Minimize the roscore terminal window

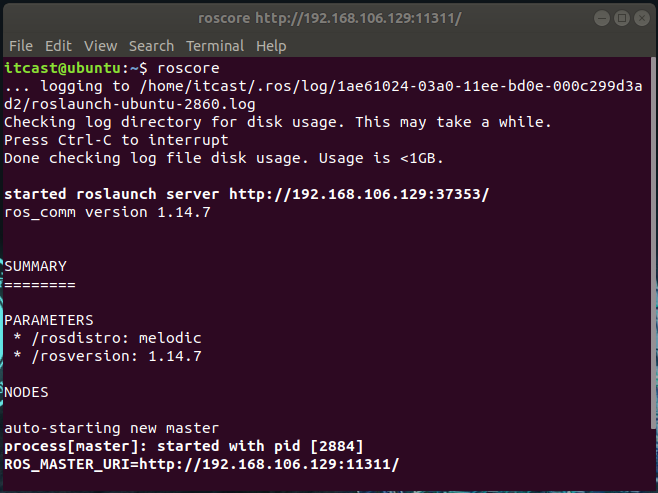[x=602, y=18]
